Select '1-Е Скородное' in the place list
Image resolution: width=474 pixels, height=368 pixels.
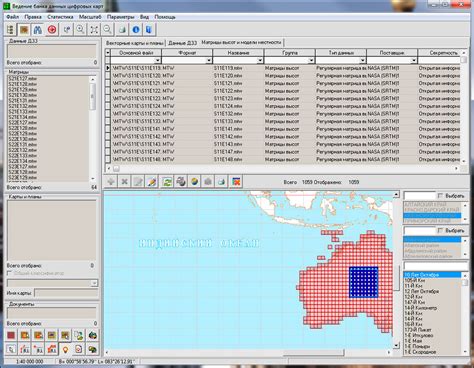420,352
